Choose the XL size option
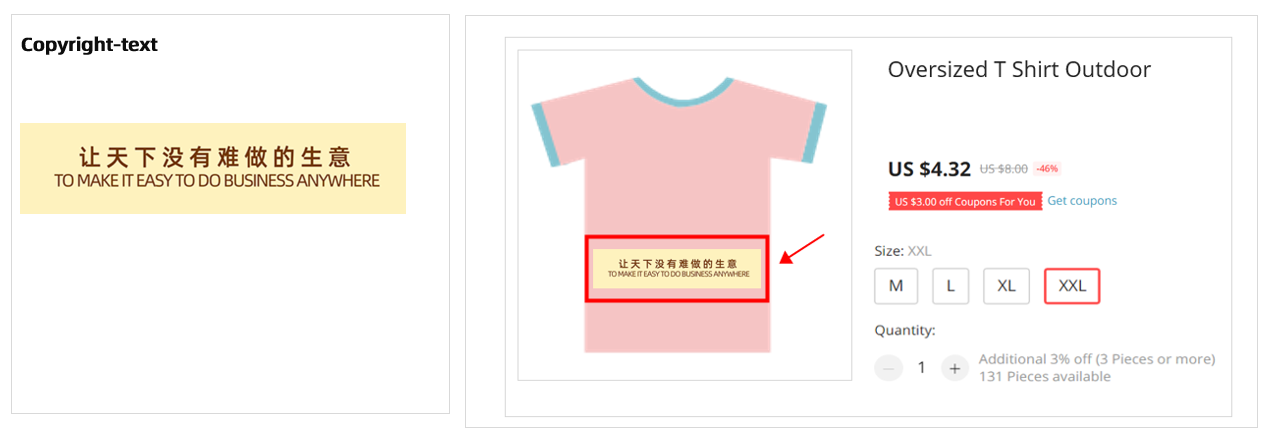Image resolution: width=1270 pixels, height=448 pixels. tap(1006, 286)
